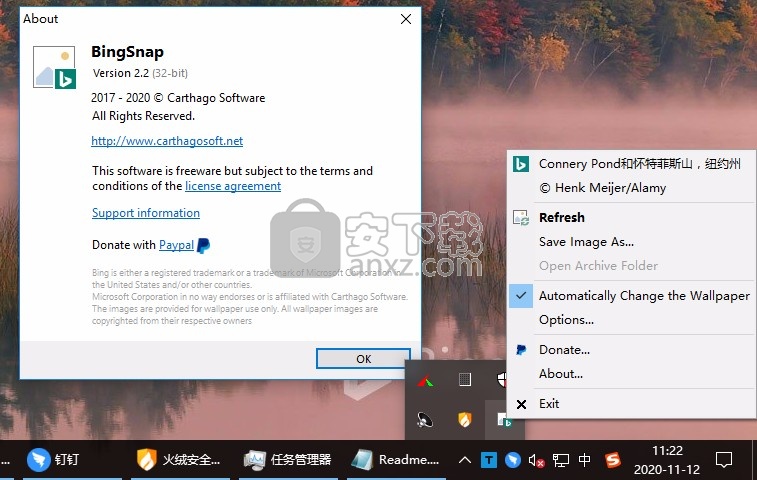Select Refresh in the context menu
Image resolution: width=757 pixels, height=480 pixels.
click(561, 218)
